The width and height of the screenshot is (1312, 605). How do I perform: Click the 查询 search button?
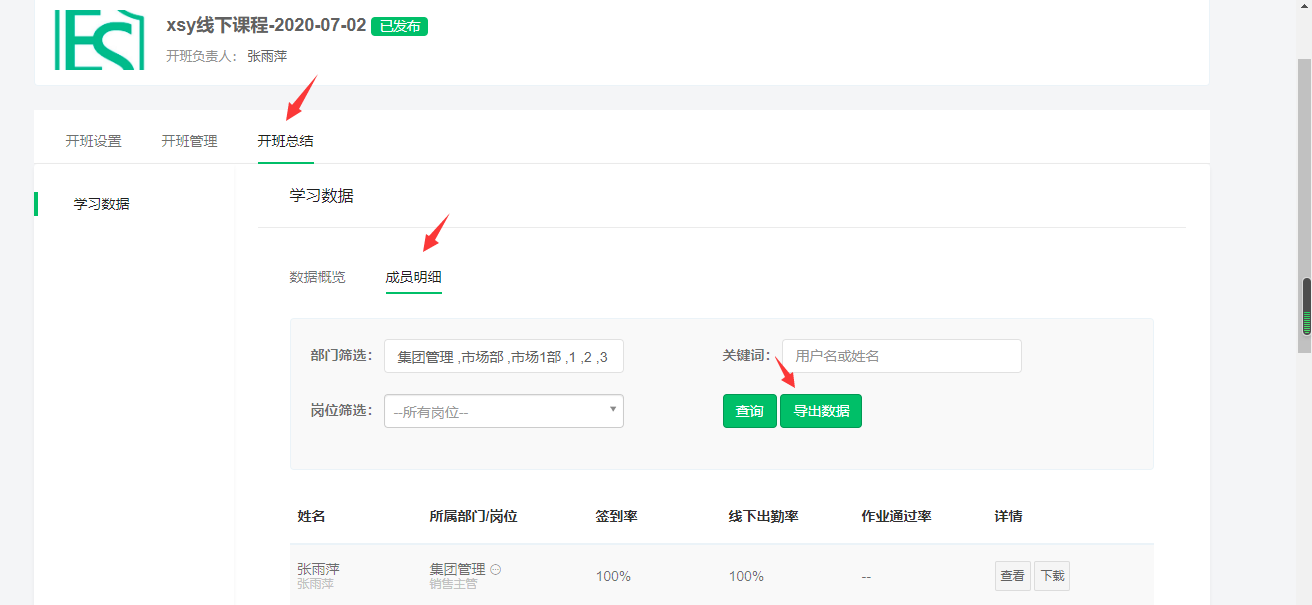pyautogui.click(x=749, y=411)
